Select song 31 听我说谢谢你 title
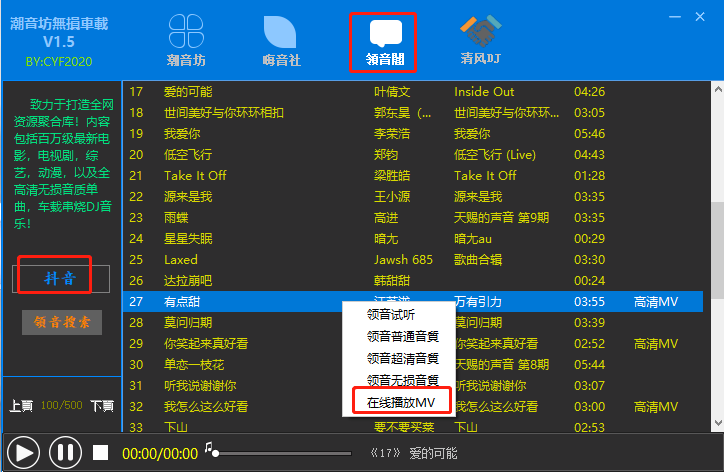724x472 pixels. pyautogui.click(x=200, y=386)
